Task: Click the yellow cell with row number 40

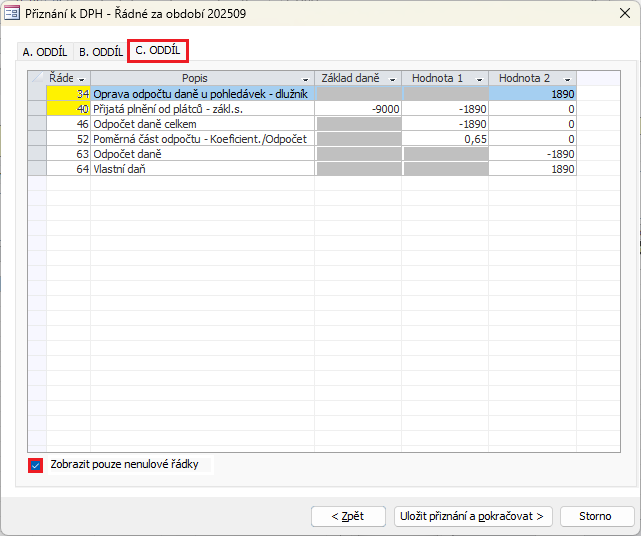Action: pyautogui.click(x=69, y=109)
